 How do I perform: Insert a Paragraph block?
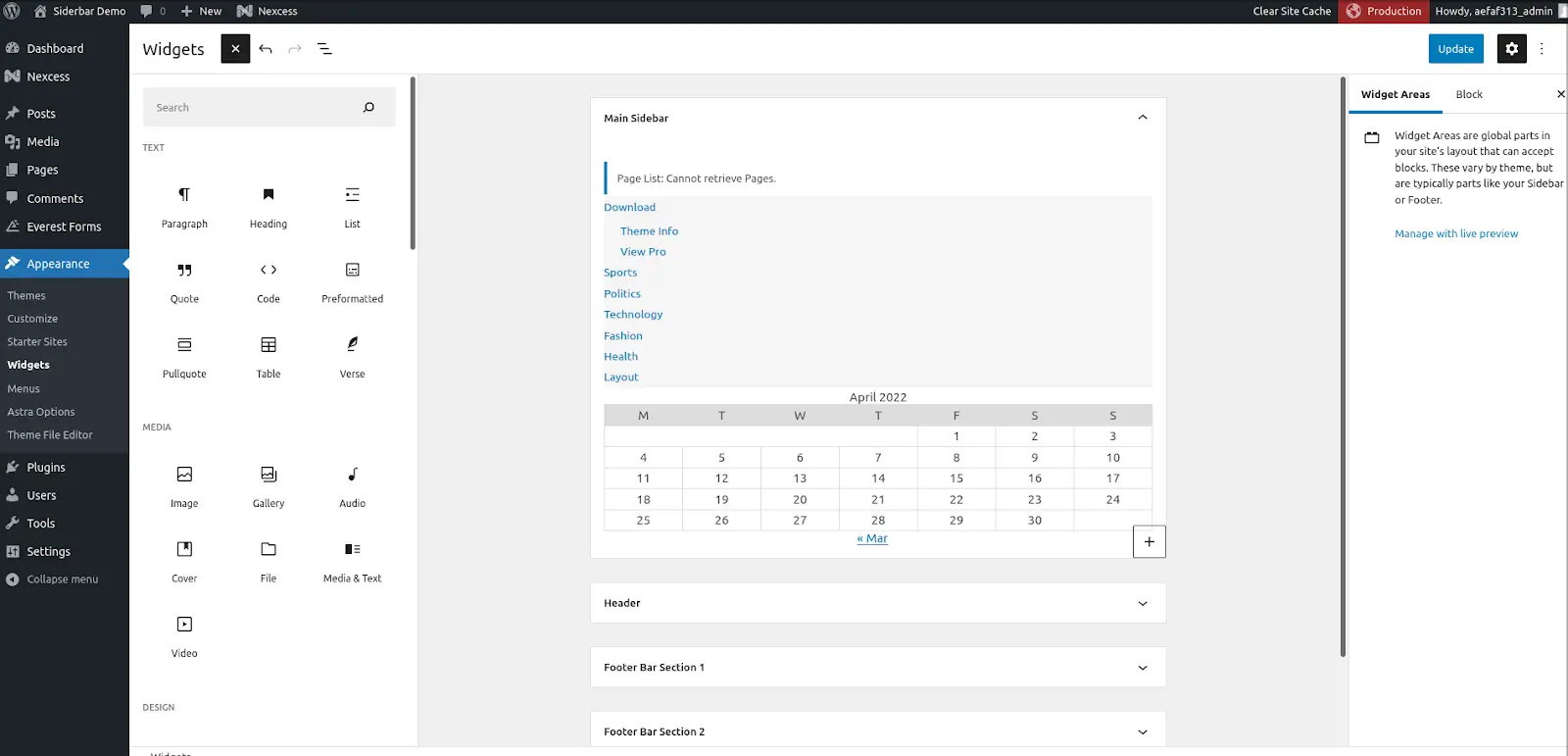click(184, 206)
